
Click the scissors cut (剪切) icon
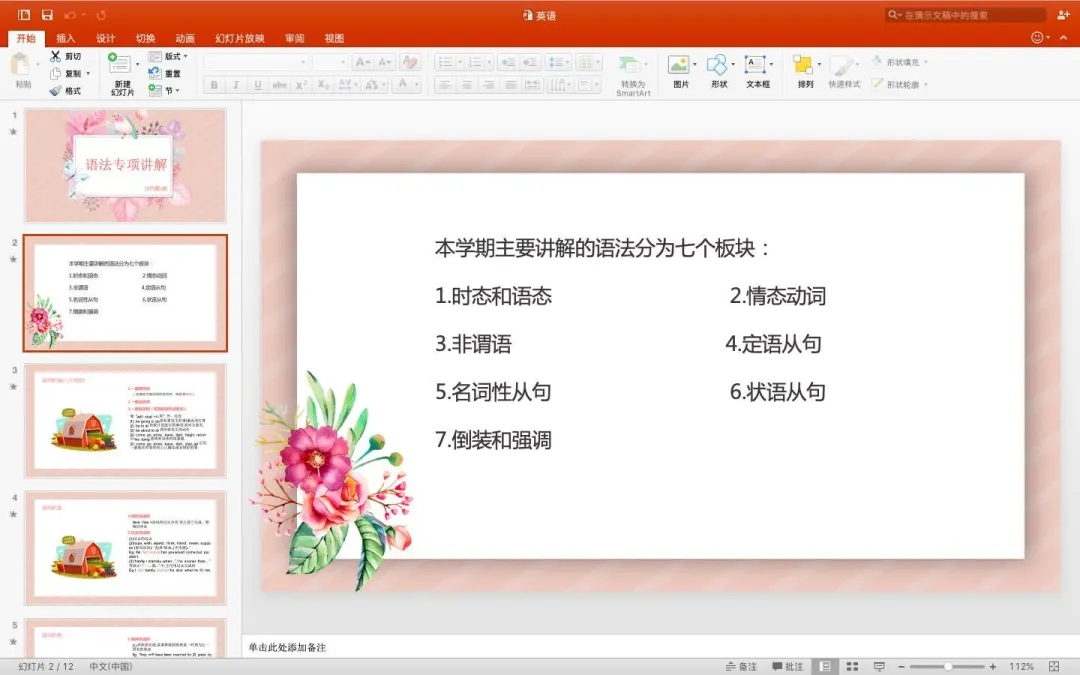(x=55, y=56)
